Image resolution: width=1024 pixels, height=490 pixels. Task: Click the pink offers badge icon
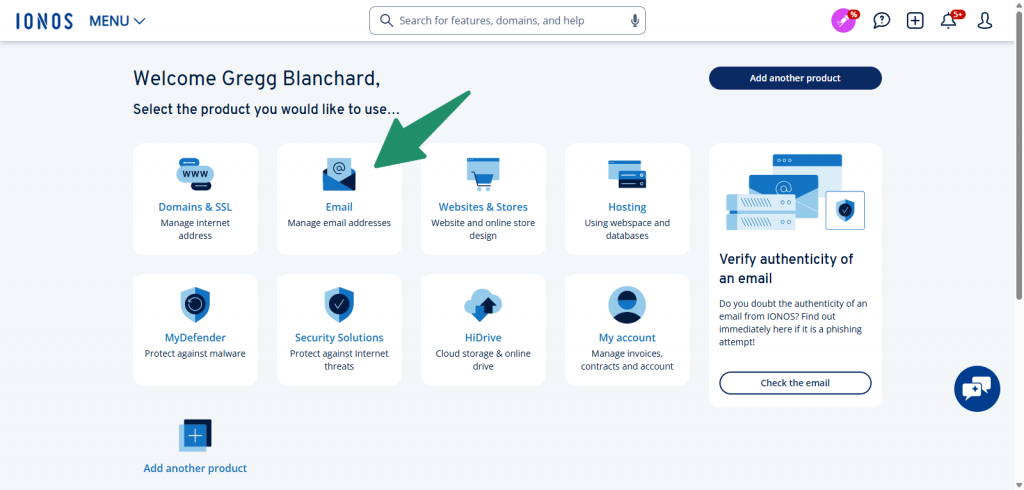845,21
